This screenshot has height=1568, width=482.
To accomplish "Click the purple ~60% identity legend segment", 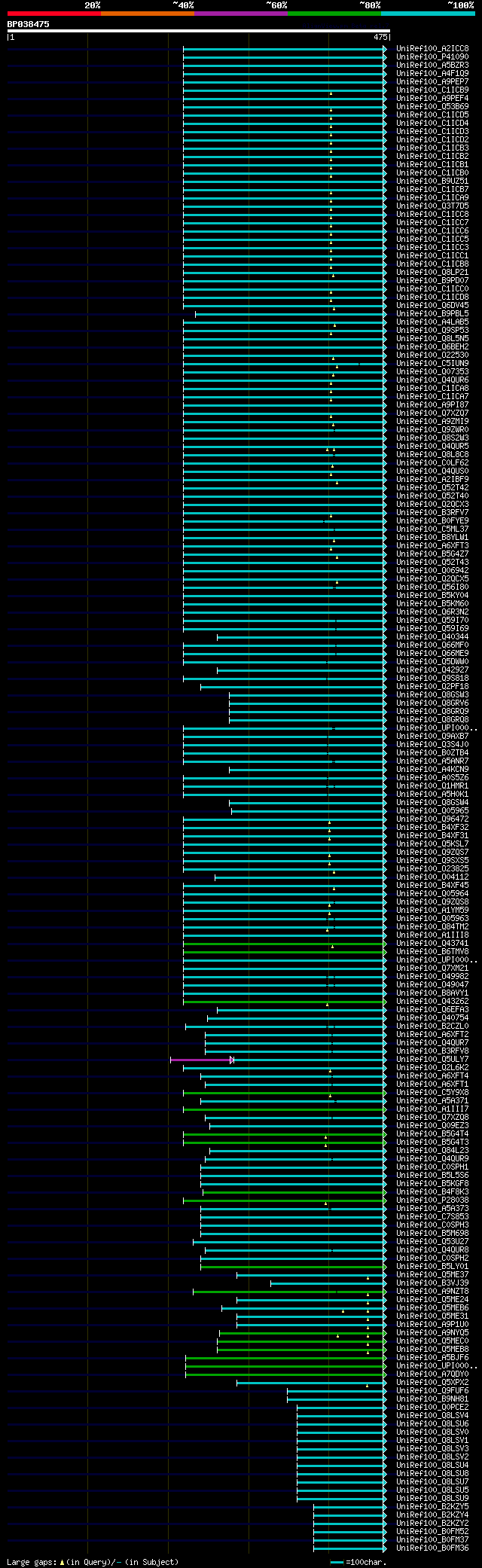I will pos(241,14).
